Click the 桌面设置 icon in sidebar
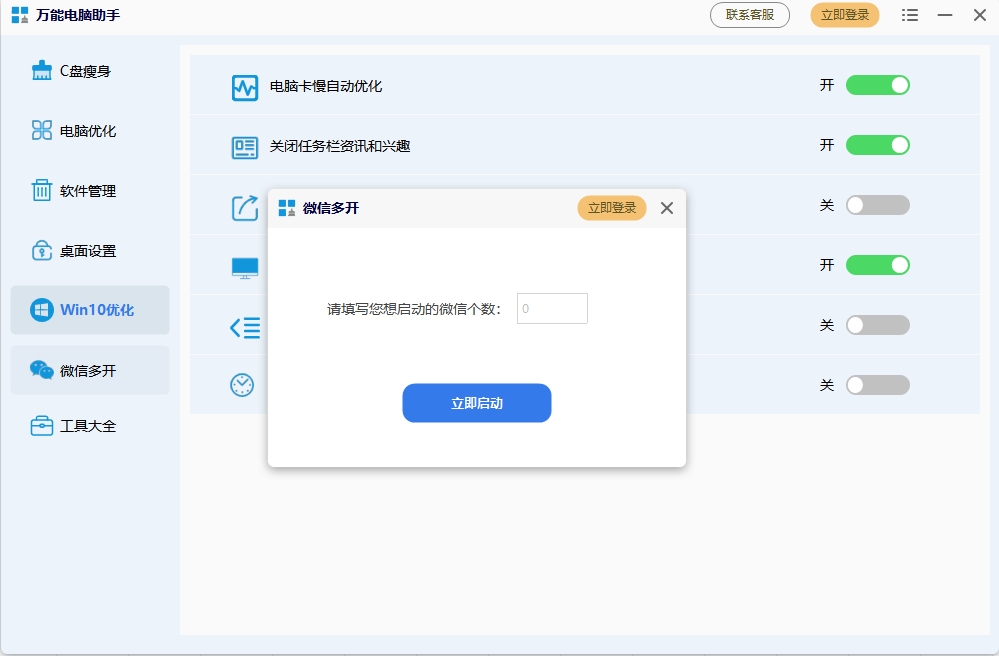The height and width of the screenshot is (656, 999). click(41, 251)
